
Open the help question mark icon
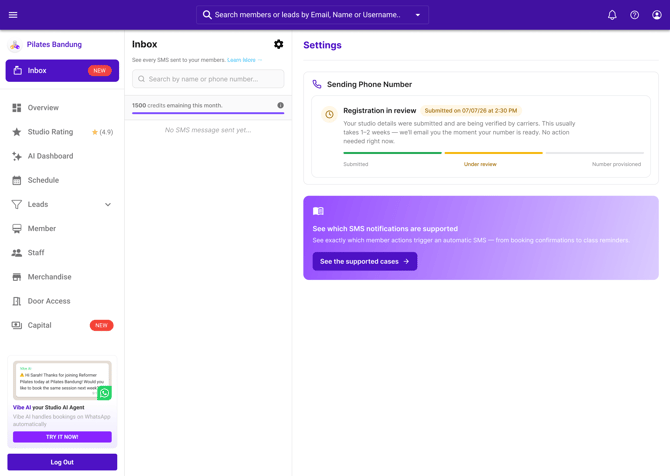point(634,15)
